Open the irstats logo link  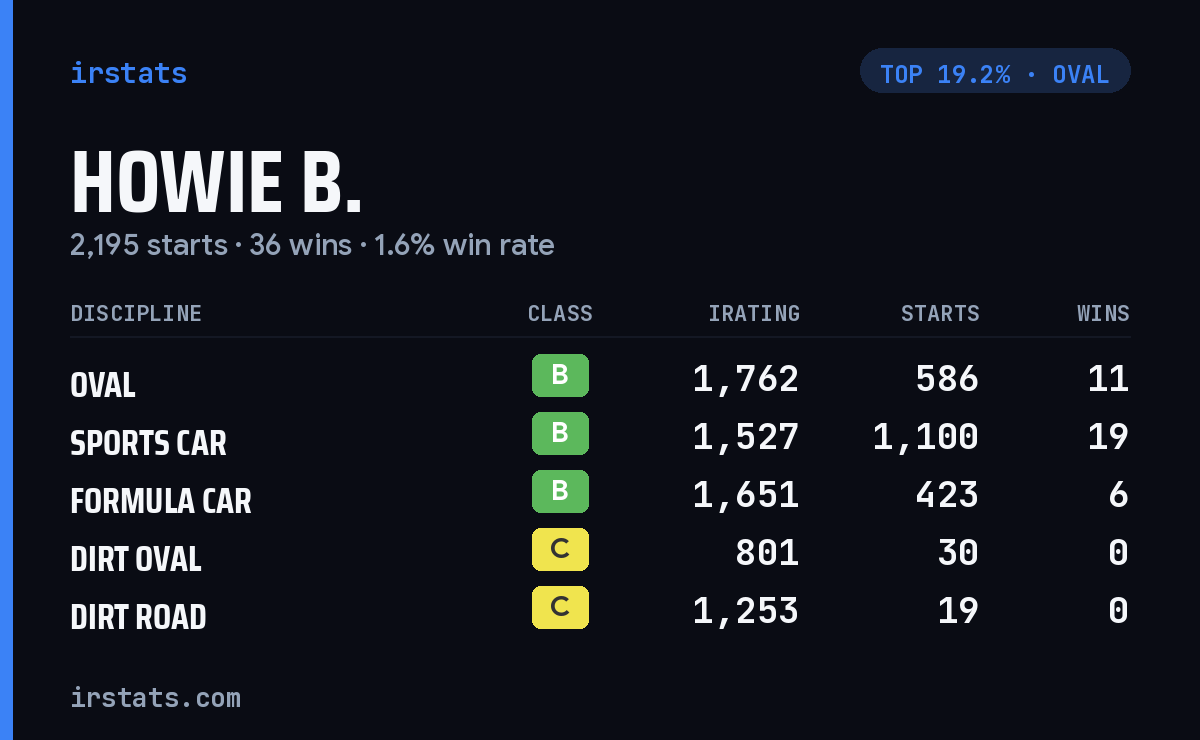pyautogui.click(x=128, y=73)
